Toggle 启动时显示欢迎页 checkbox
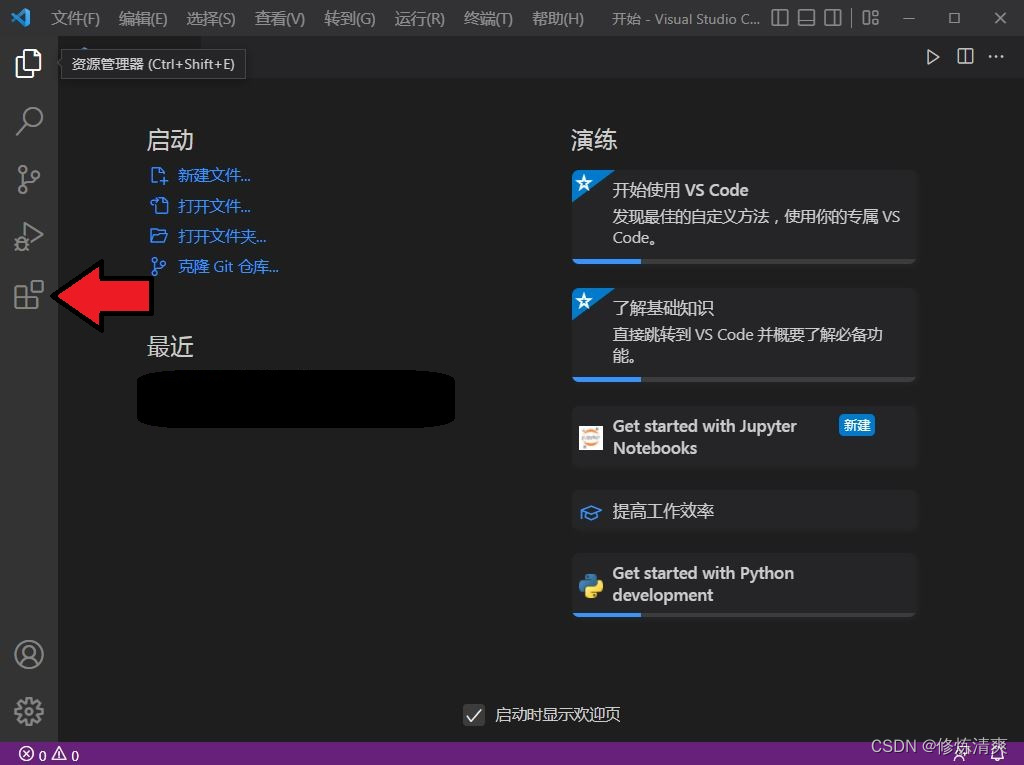Viewport: 1024px width, 765px height. point(473,715)
